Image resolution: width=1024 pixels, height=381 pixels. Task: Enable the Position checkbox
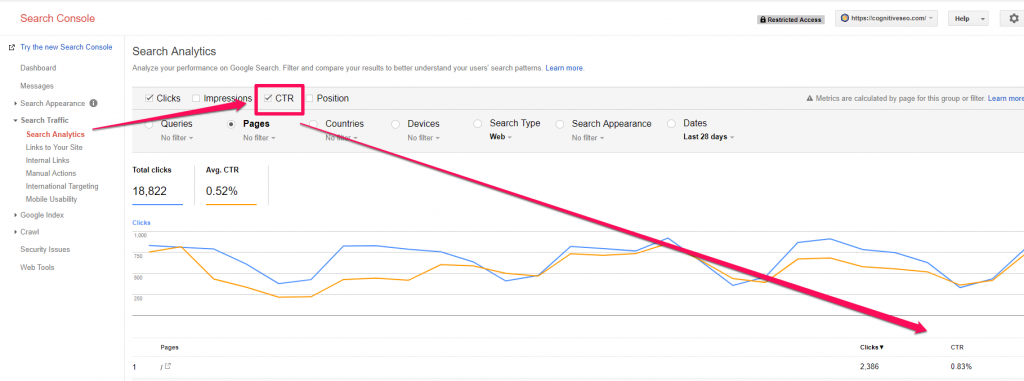click(310, 98)
